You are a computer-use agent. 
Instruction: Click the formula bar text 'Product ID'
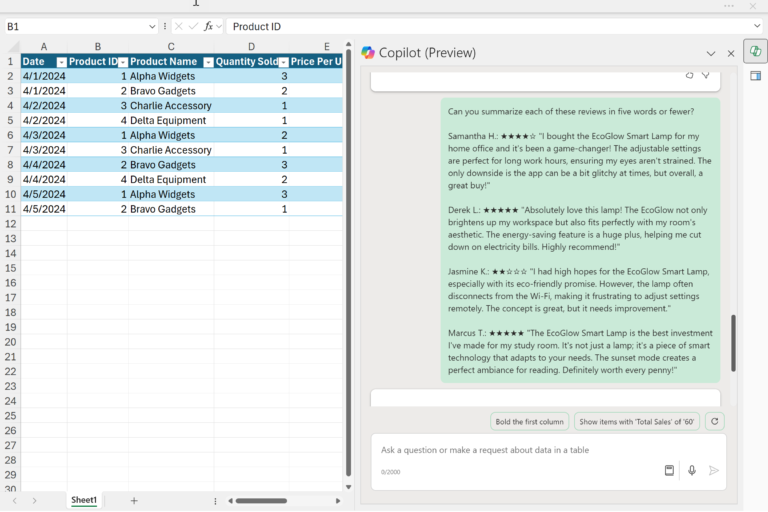click(257, 26)
